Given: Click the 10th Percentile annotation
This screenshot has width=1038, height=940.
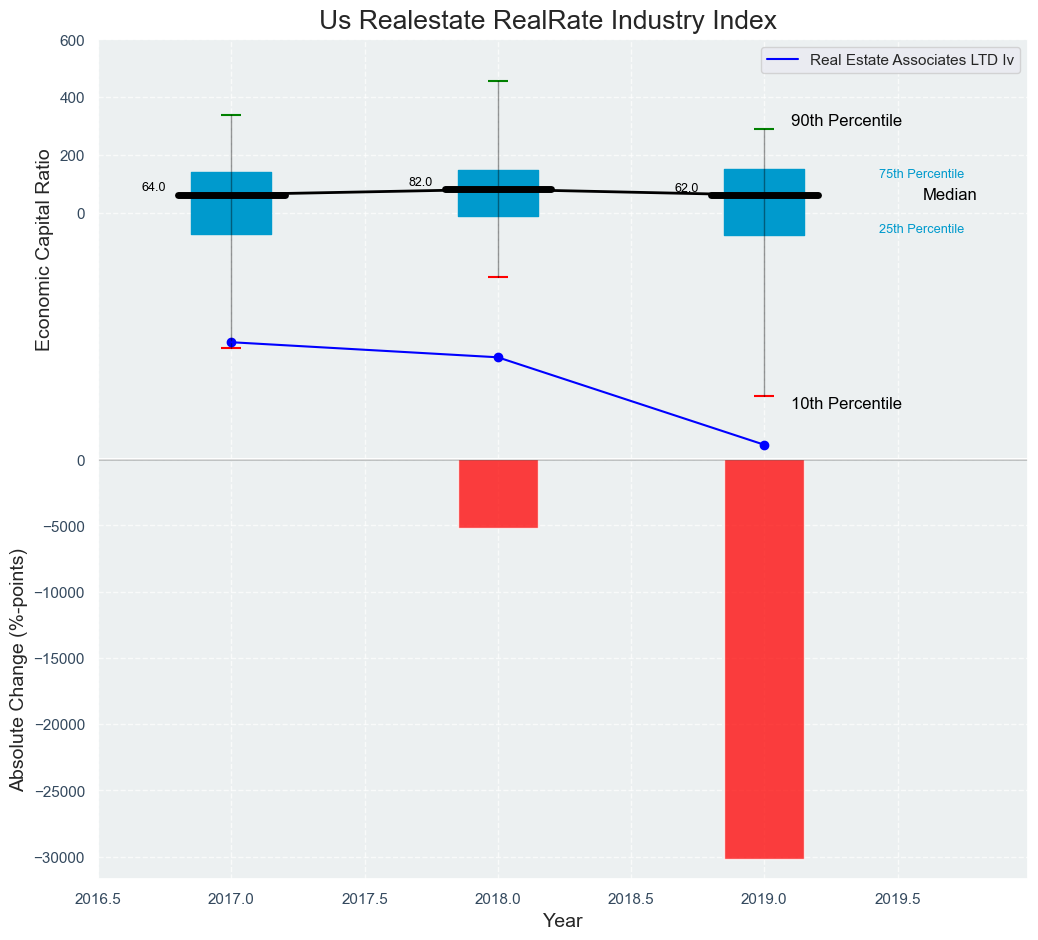Looking at the screenshot, I should click(846, 404).
